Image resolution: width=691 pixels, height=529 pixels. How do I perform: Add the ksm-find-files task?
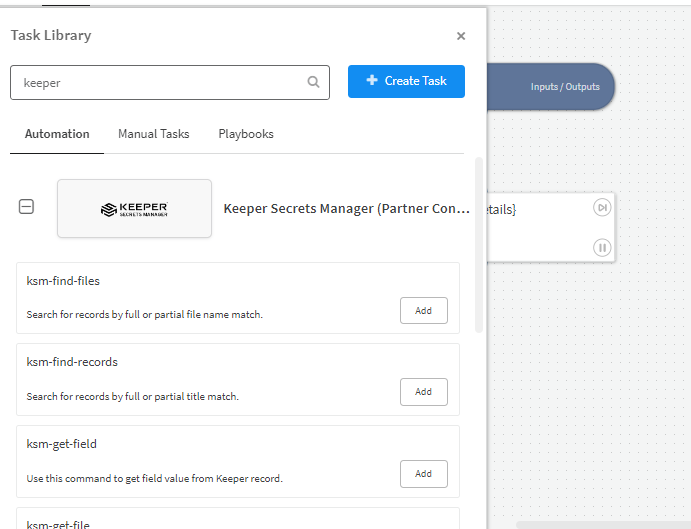coord(423,311)
